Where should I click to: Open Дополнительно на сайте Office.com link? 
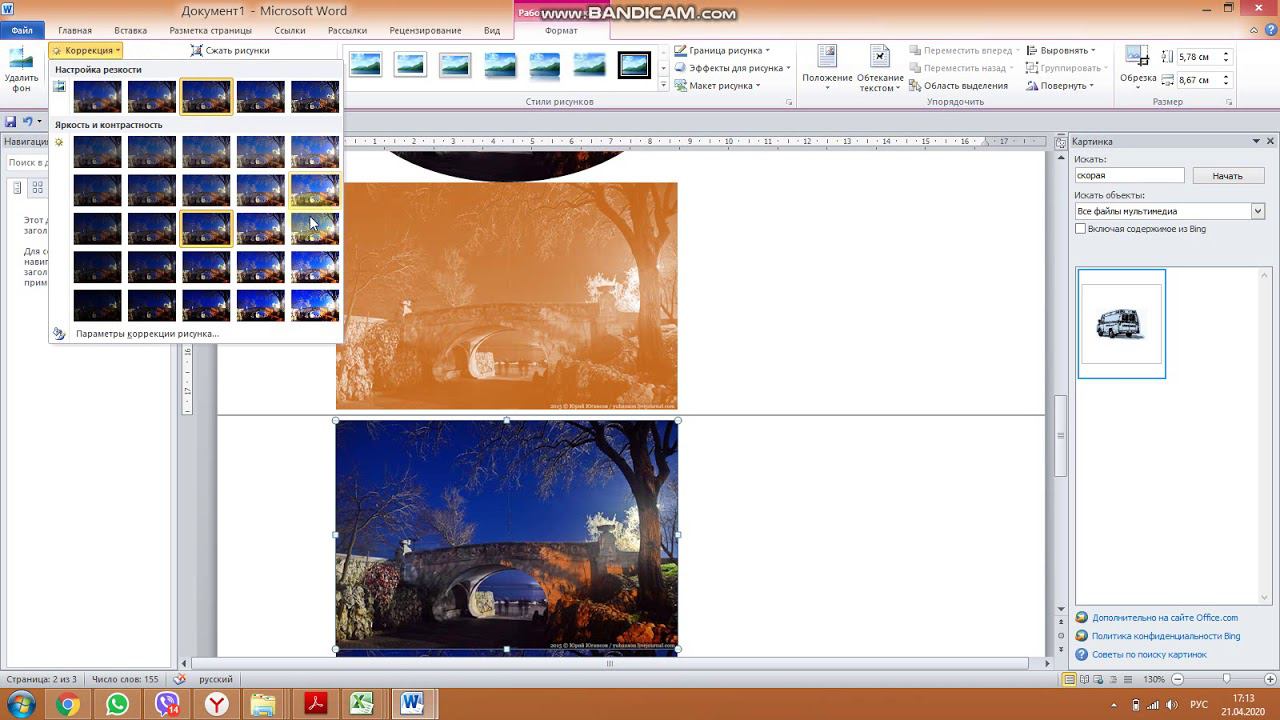(x=1165, y=618)
